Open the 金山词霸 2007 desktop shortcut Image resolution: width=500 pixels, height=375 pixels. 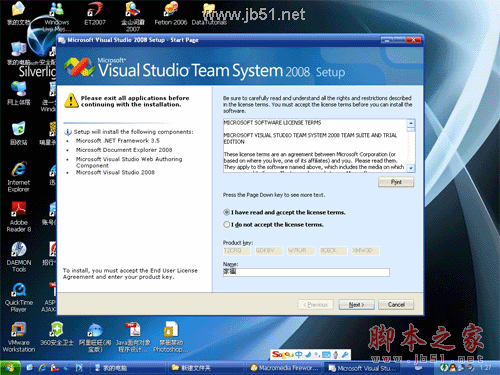(x=133, y=16)
